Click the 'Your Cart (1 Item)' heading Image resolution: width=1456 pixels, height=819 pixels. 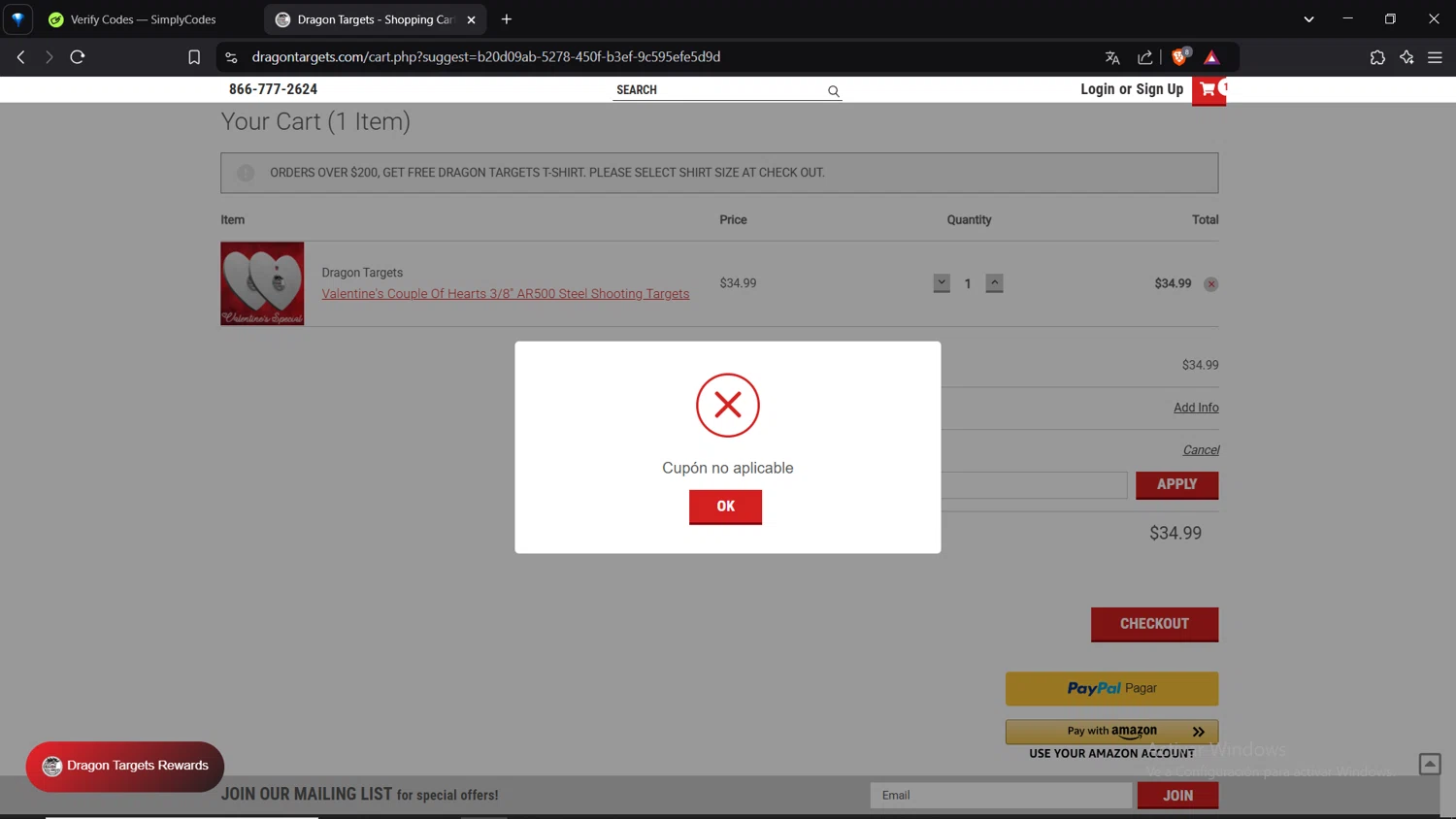pos(315,122)
